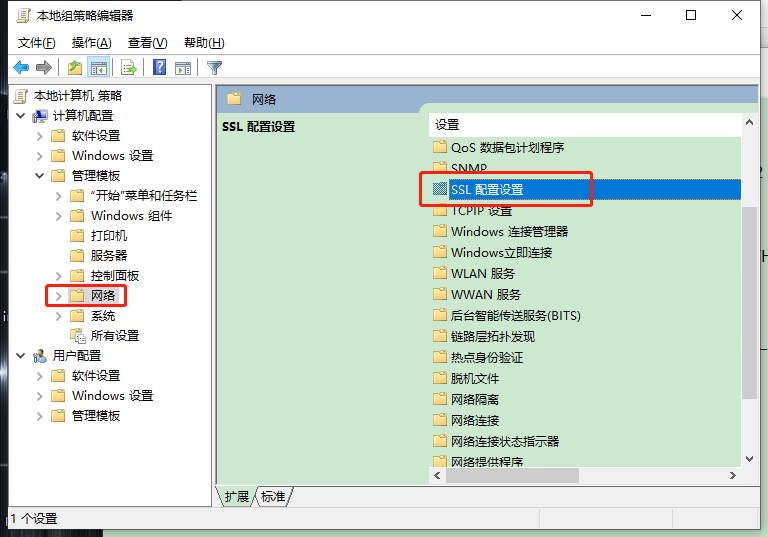Open the 文件(F) menu

[x=37, y=43]
